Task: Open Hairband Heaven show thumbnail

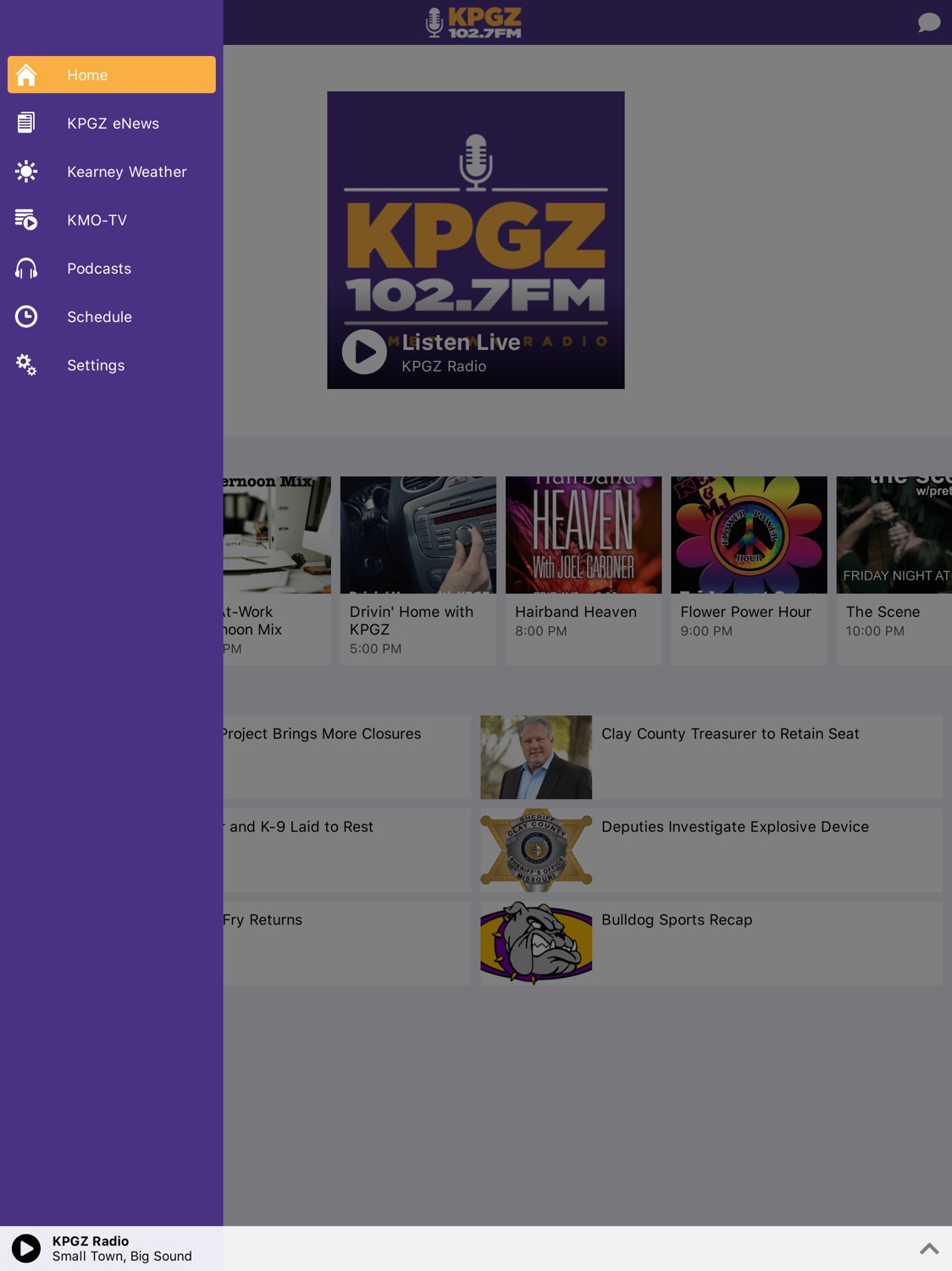Action: [584, 535]
